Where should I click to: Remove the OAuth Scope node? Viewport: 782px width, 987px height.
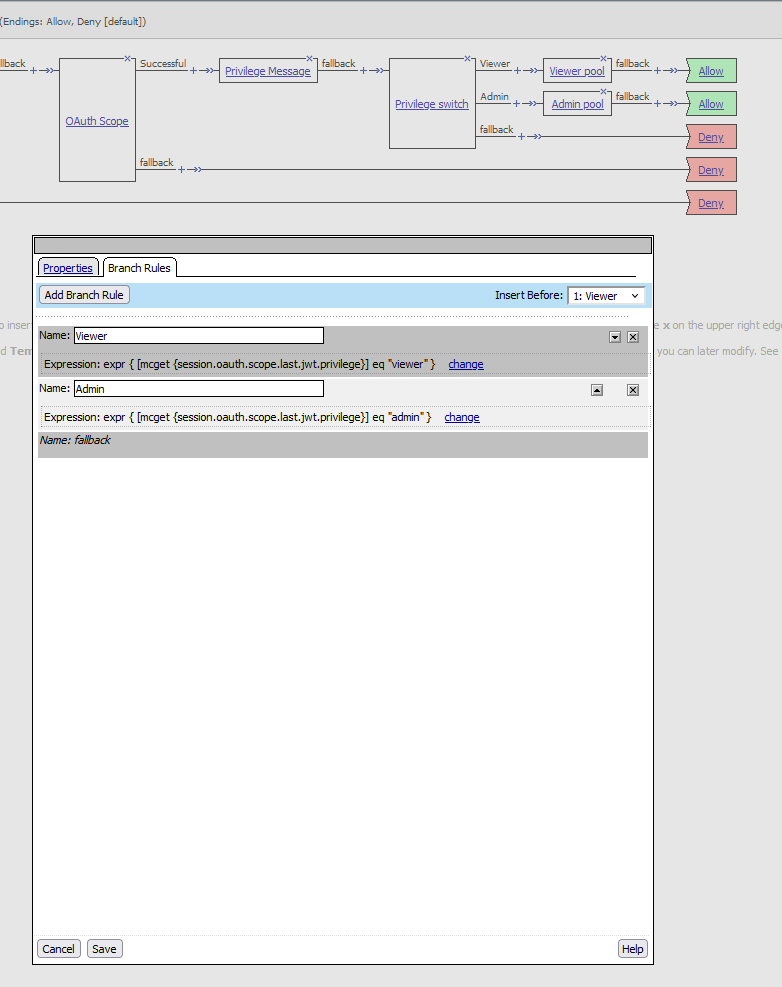coord(128,59)
